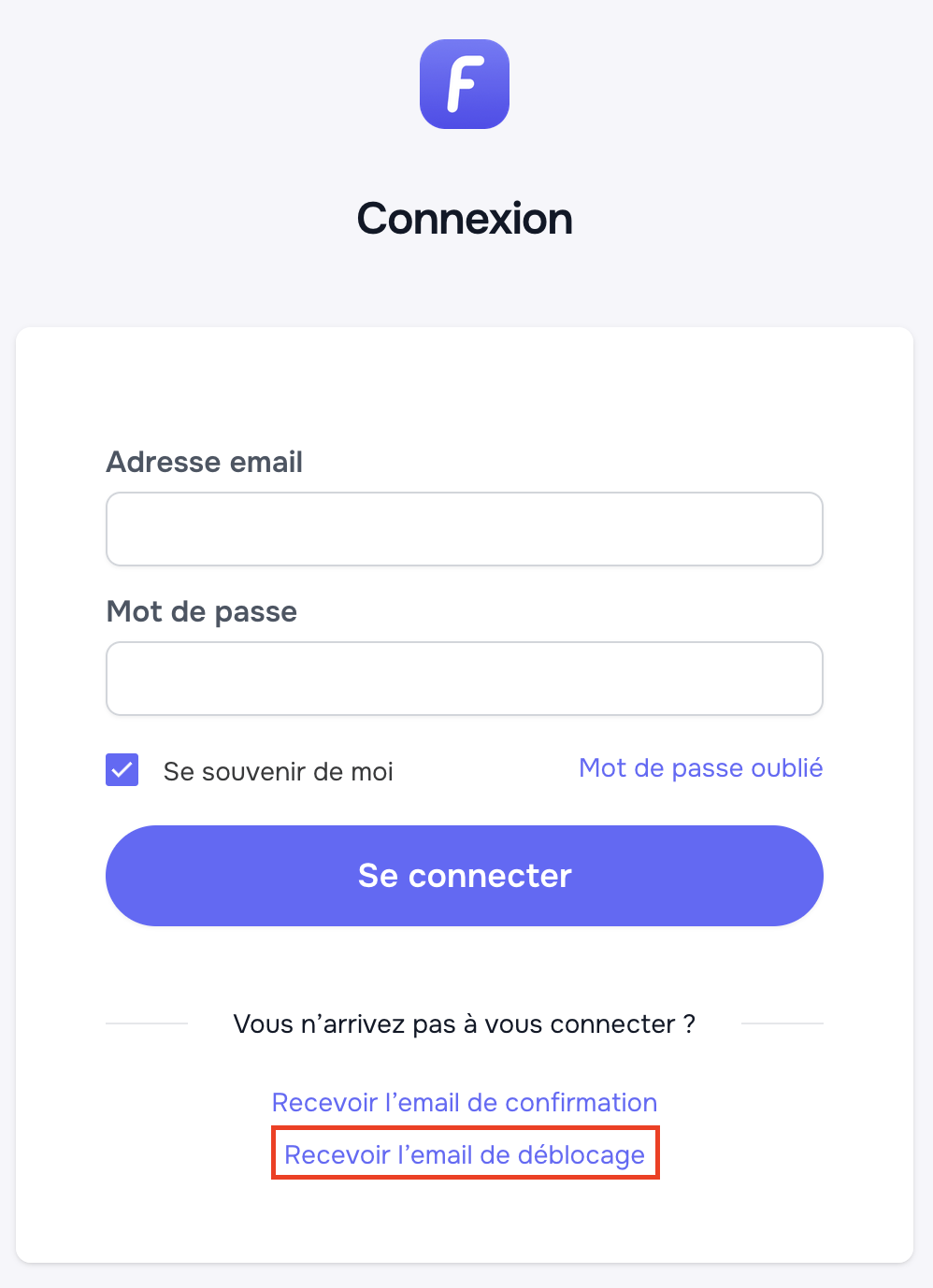Click Recevoir l'email de confirmation link
The height and width of the screenshot is (1288, 933).
point(465,1103)
